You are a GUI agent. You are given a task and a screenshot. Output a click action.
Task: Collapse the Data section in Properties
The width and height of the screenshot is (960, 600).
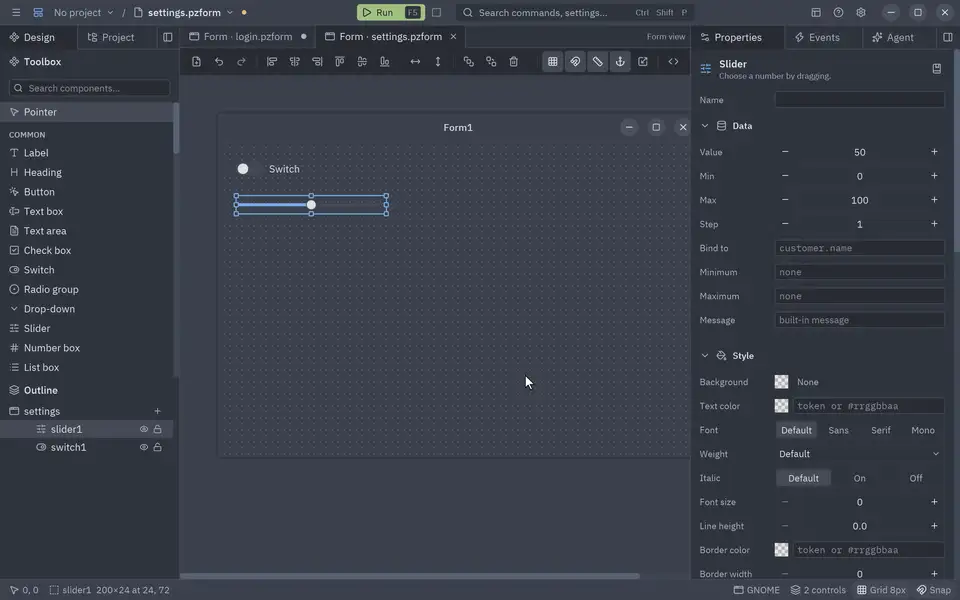click(705, 126)
